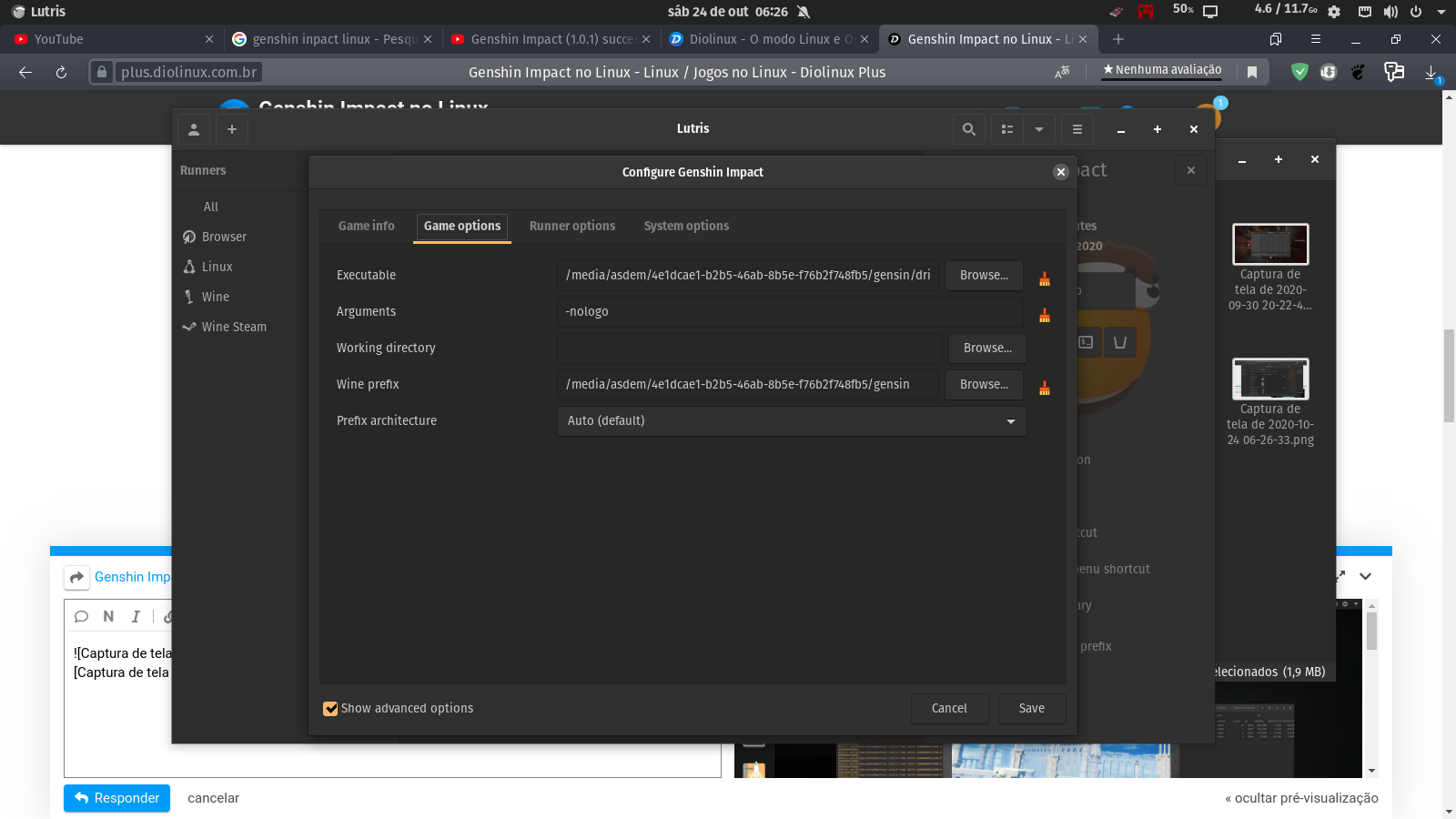Screen dimensions: 1456x819
Task: Browse for the Wine prefix folder
Action: (x=984, y=384)
